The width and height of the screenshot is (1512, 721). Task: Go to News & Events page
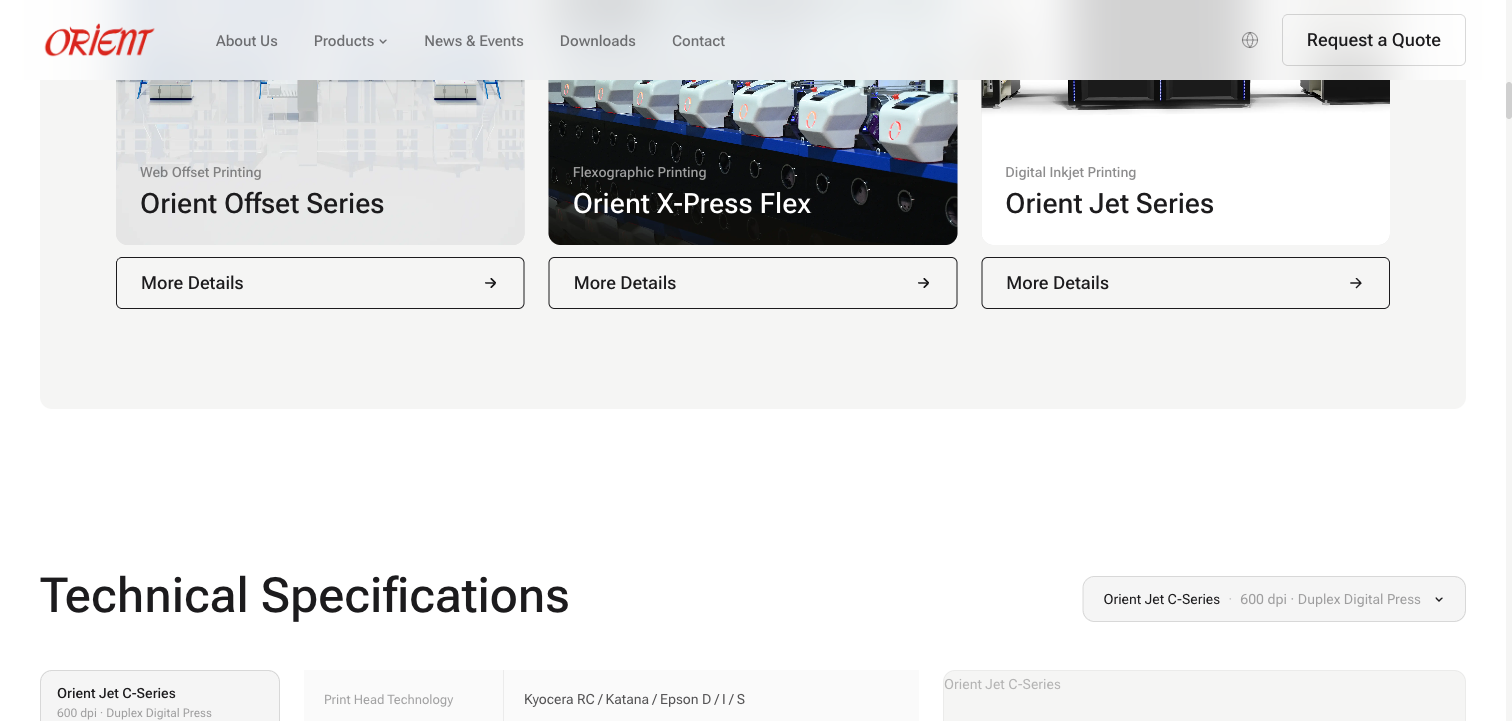pyautogui.click(x=473, y=41)
